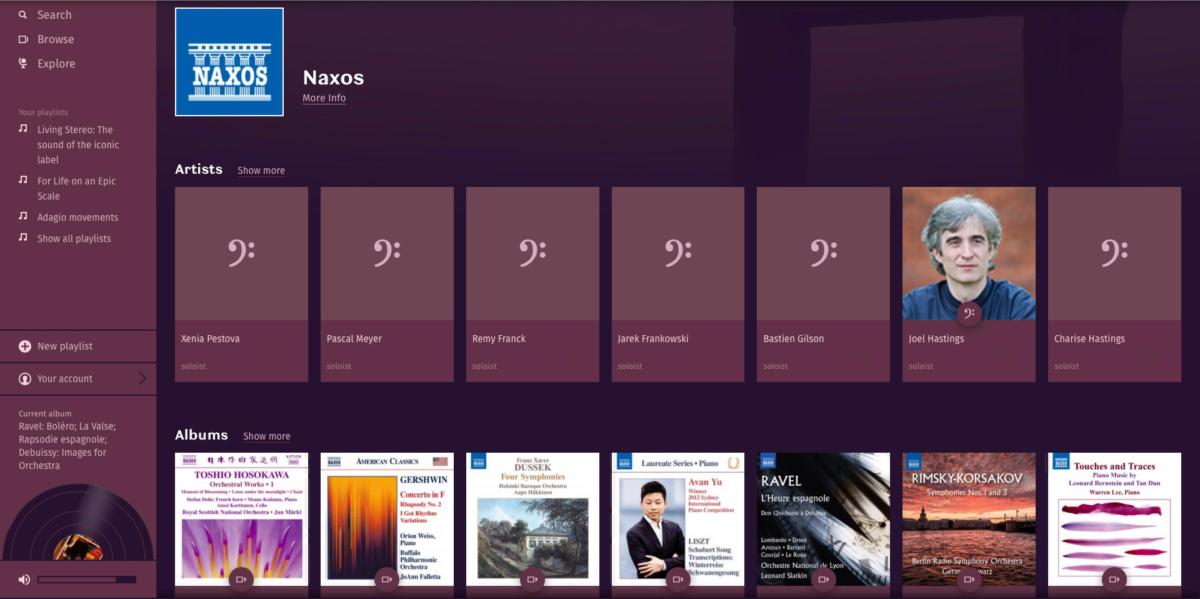Click the Naxos label logo
The height and width of the screenshot is (599, 1200).
pos(229,62)
